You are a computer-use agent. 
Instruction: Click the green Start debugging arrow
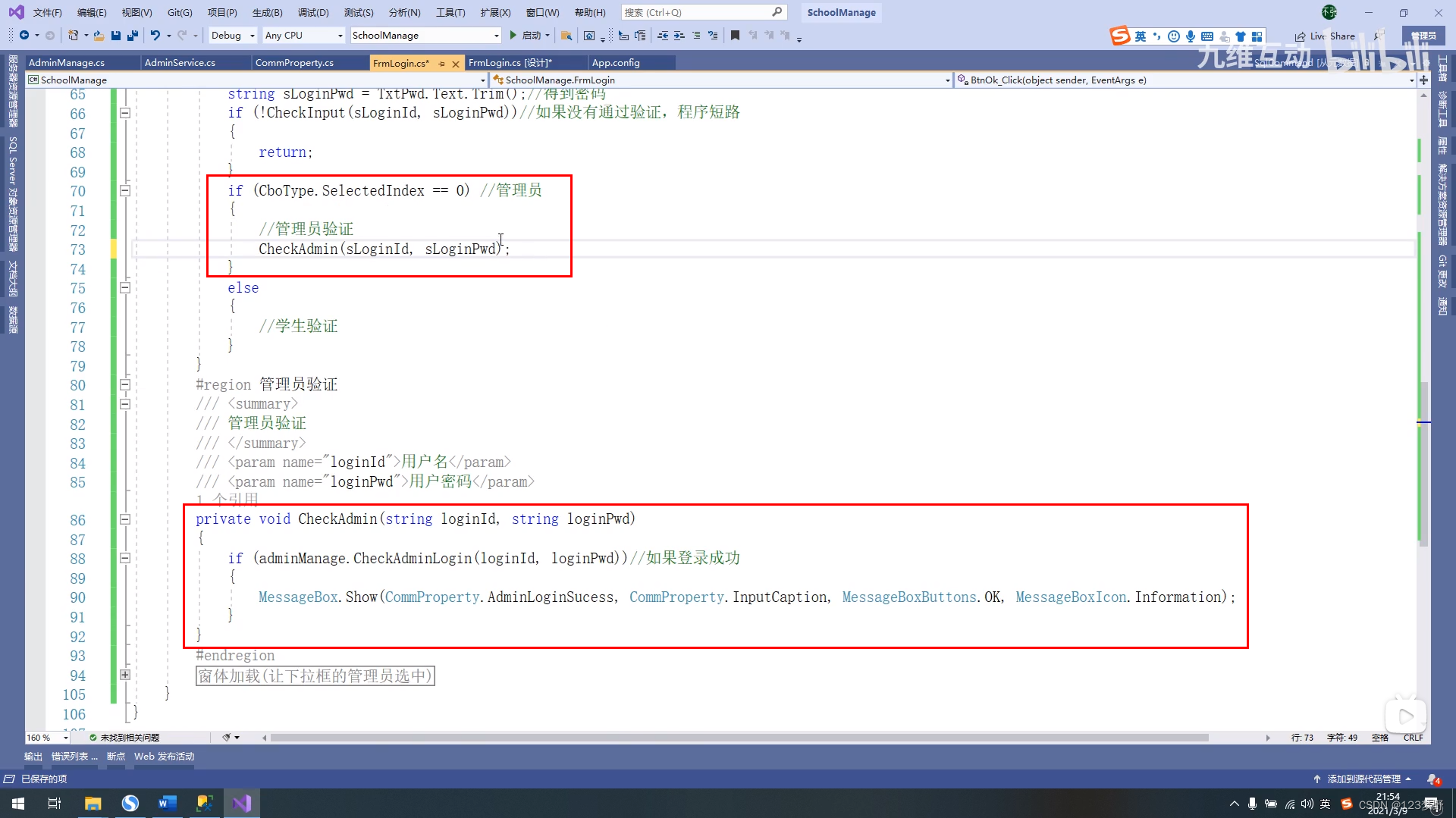(513, 35)
